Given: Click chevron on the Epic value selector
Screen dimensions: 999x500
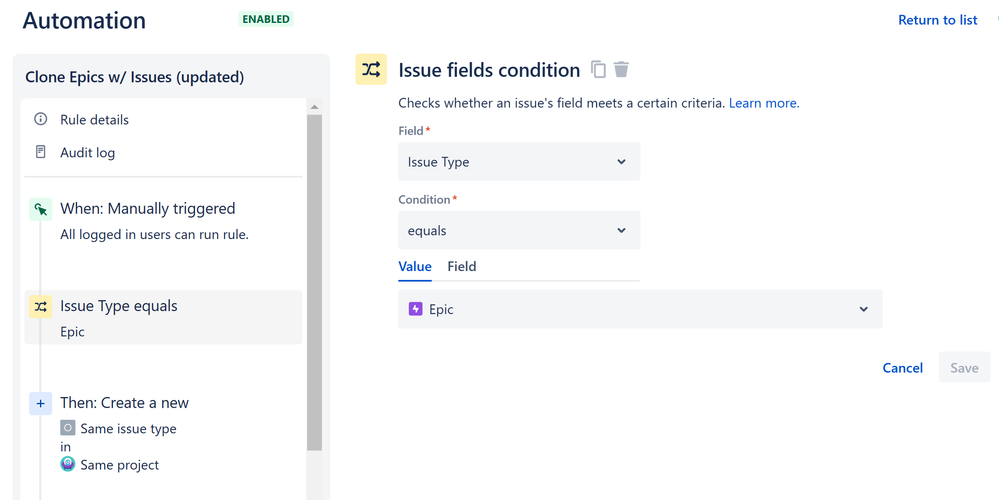Looking at the screenshot, I should point(863,310).
